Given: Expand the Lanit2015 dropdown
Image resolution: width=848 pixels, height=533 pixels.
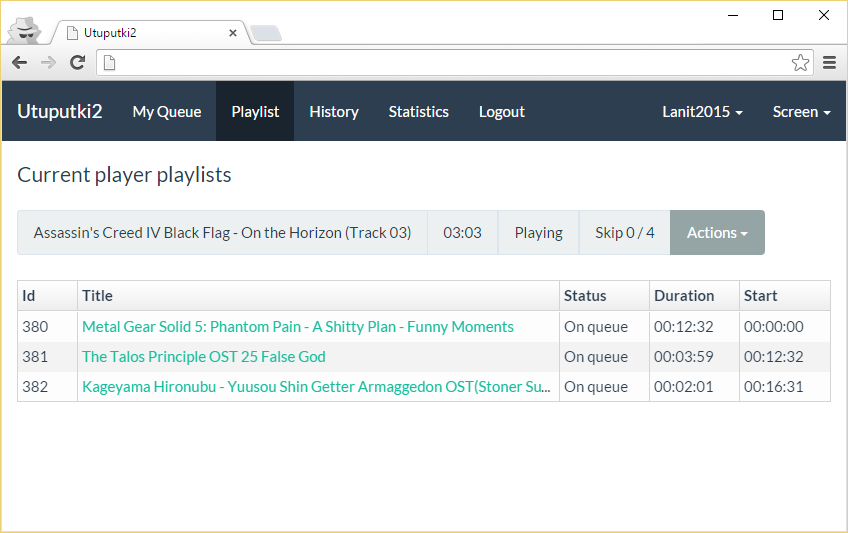Looking at the screenshot, I should point(702,111).
